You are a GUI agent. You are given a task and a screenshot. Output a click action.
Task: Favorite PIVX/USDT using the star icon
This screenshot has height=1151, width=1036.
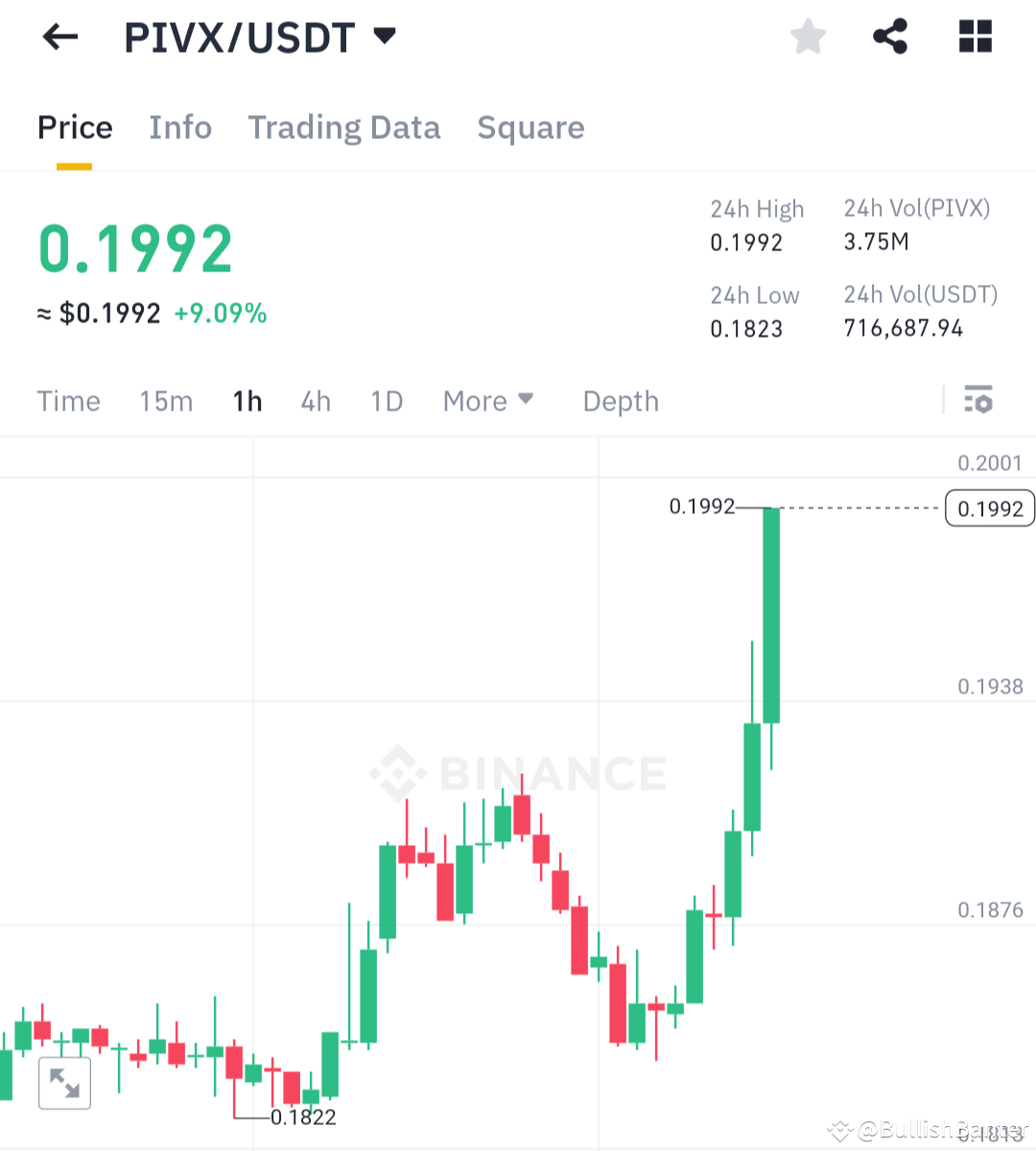coord(808,36)
